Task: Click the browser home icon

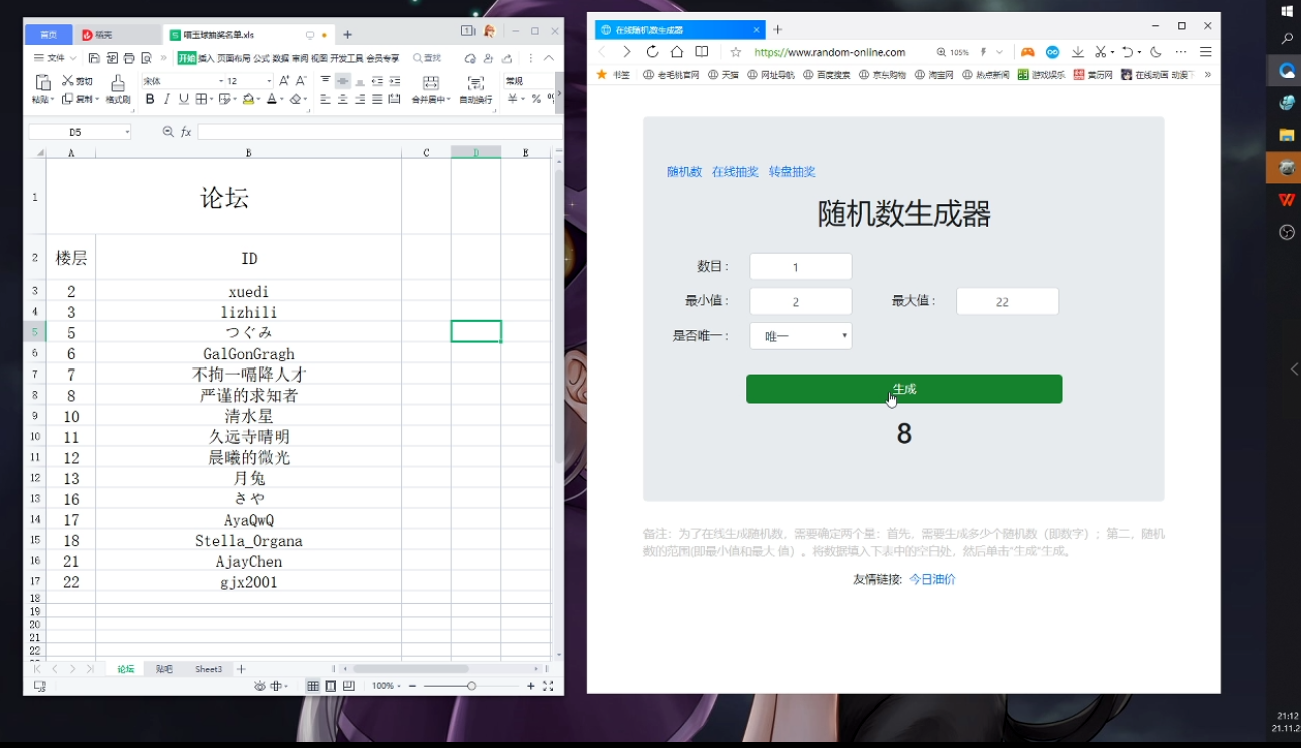Action: point(677,52)
